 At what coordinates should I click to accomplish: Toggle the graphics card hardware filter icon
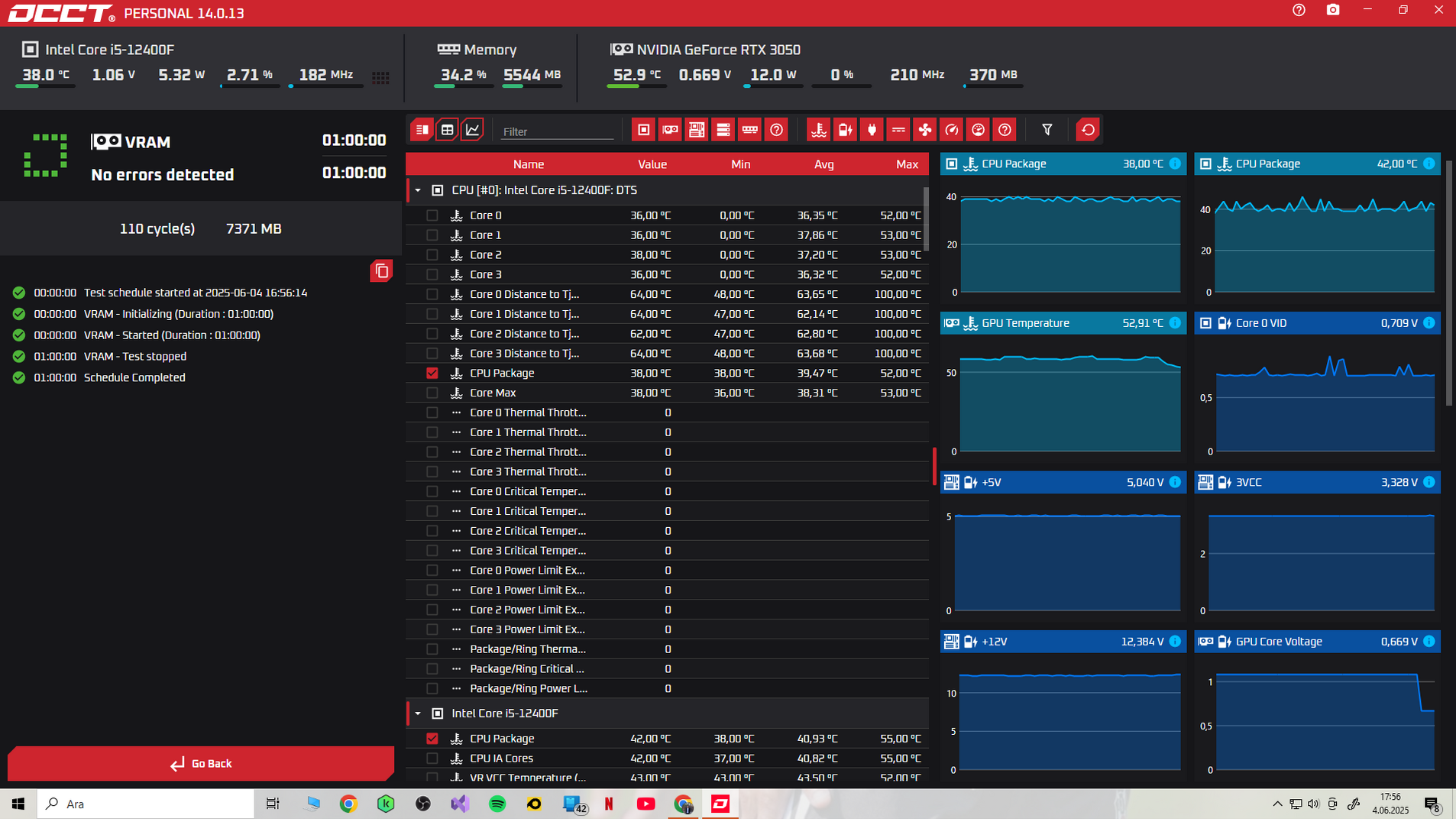click(x=670, y=130)
